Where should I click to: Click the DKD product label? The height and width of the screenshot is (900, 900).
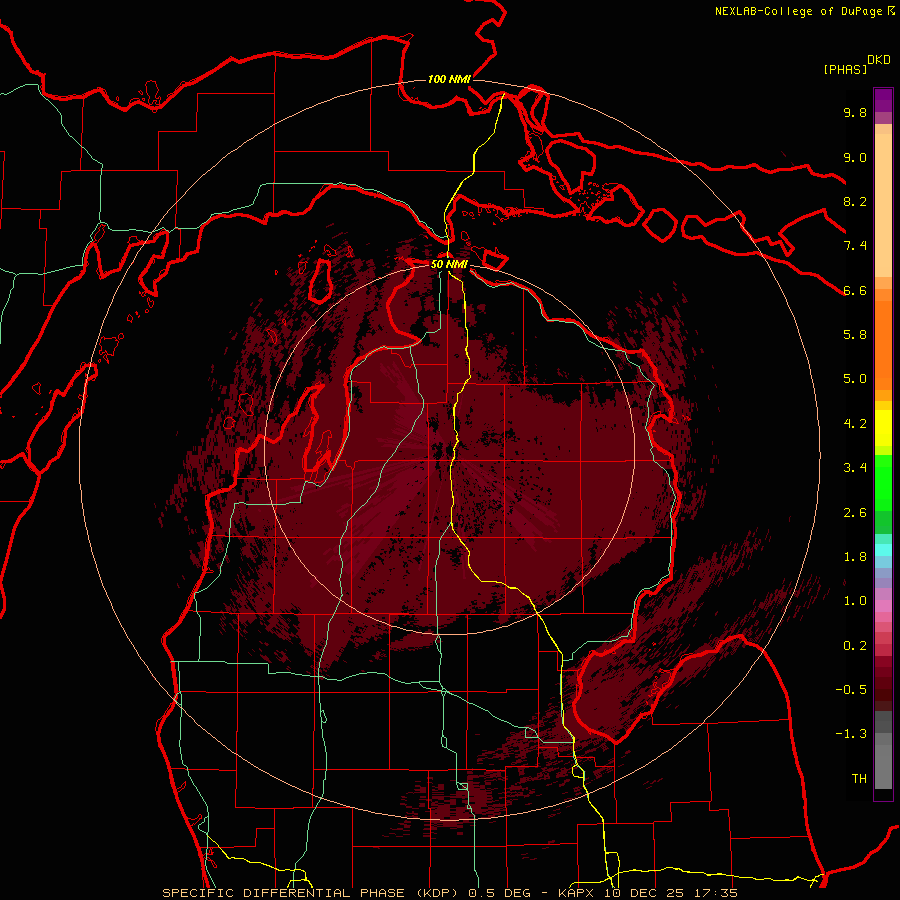(879, 60)
